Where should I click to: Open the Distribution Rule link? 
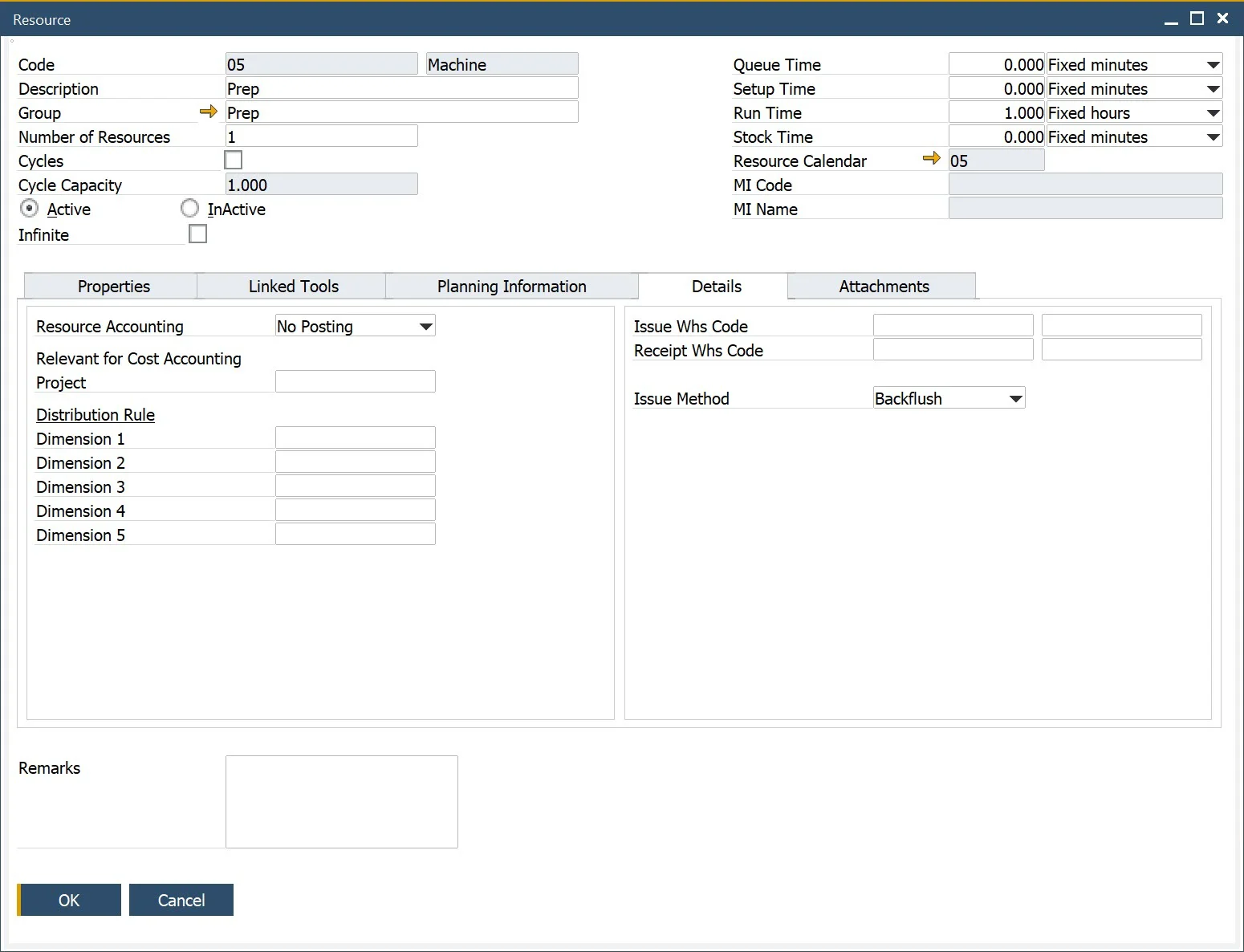point(96,415)
